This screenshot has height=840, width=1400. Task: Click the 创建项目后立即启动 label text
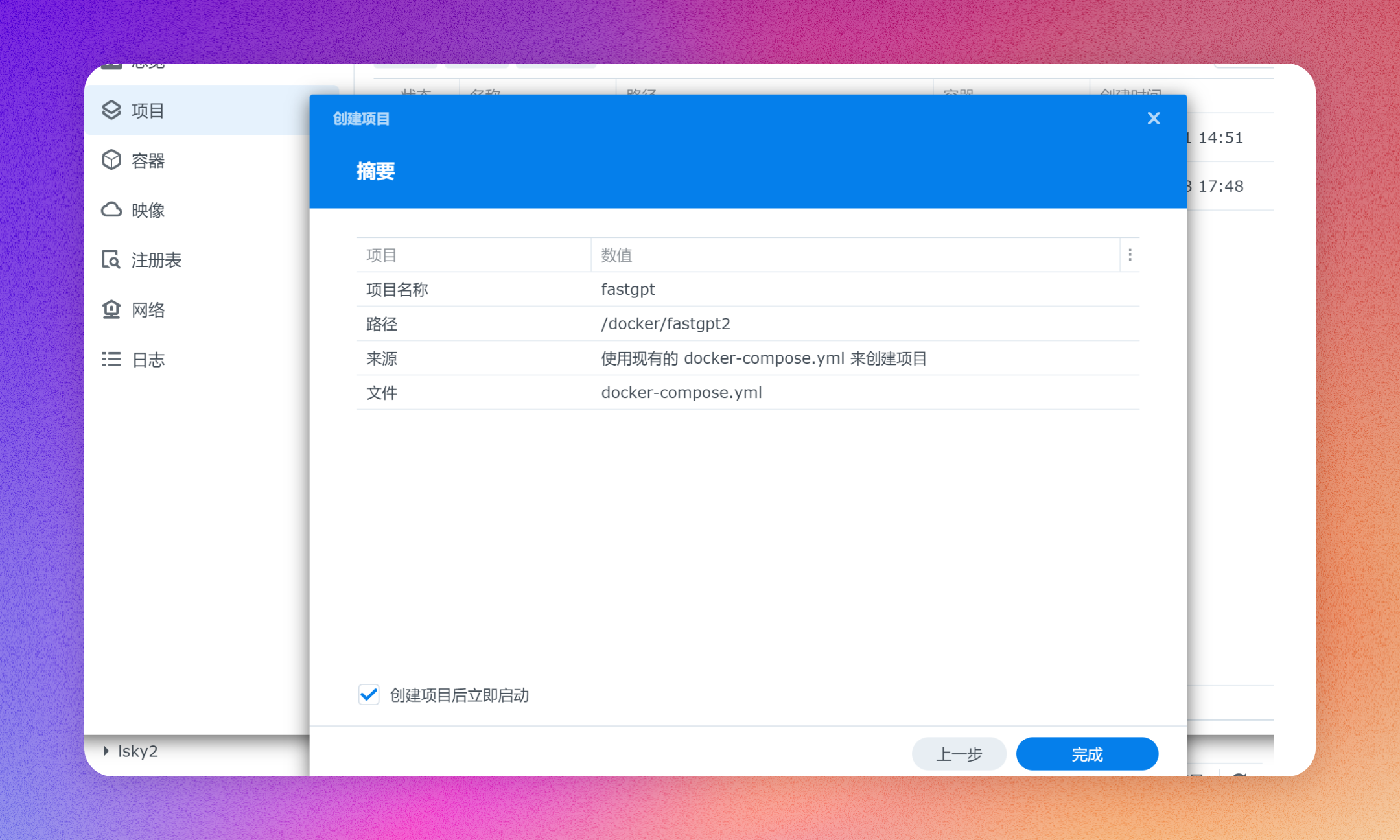coord(460,695)
